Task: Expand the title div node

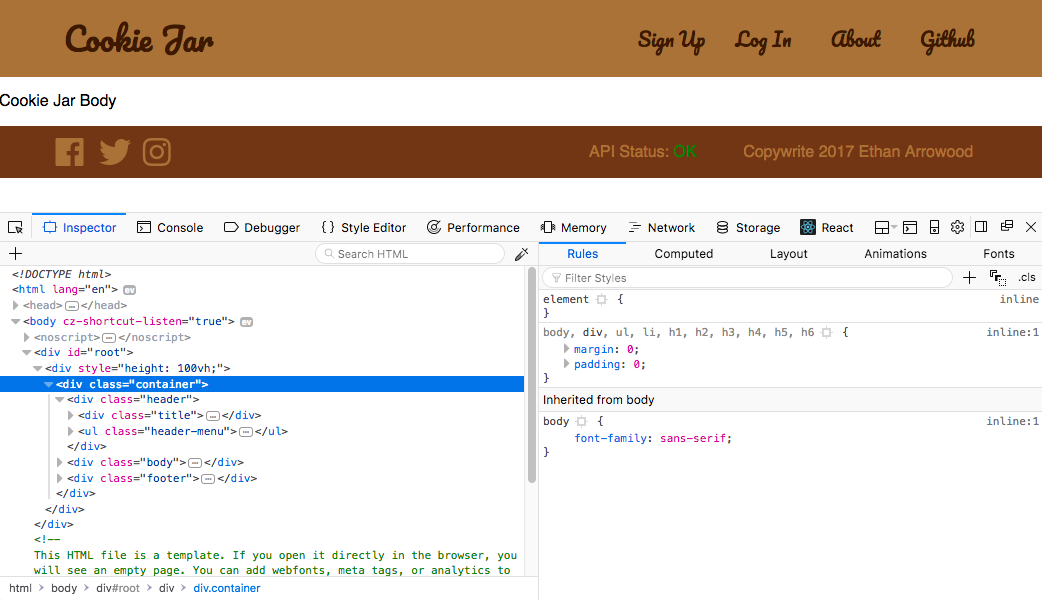Action: (70, 415)
